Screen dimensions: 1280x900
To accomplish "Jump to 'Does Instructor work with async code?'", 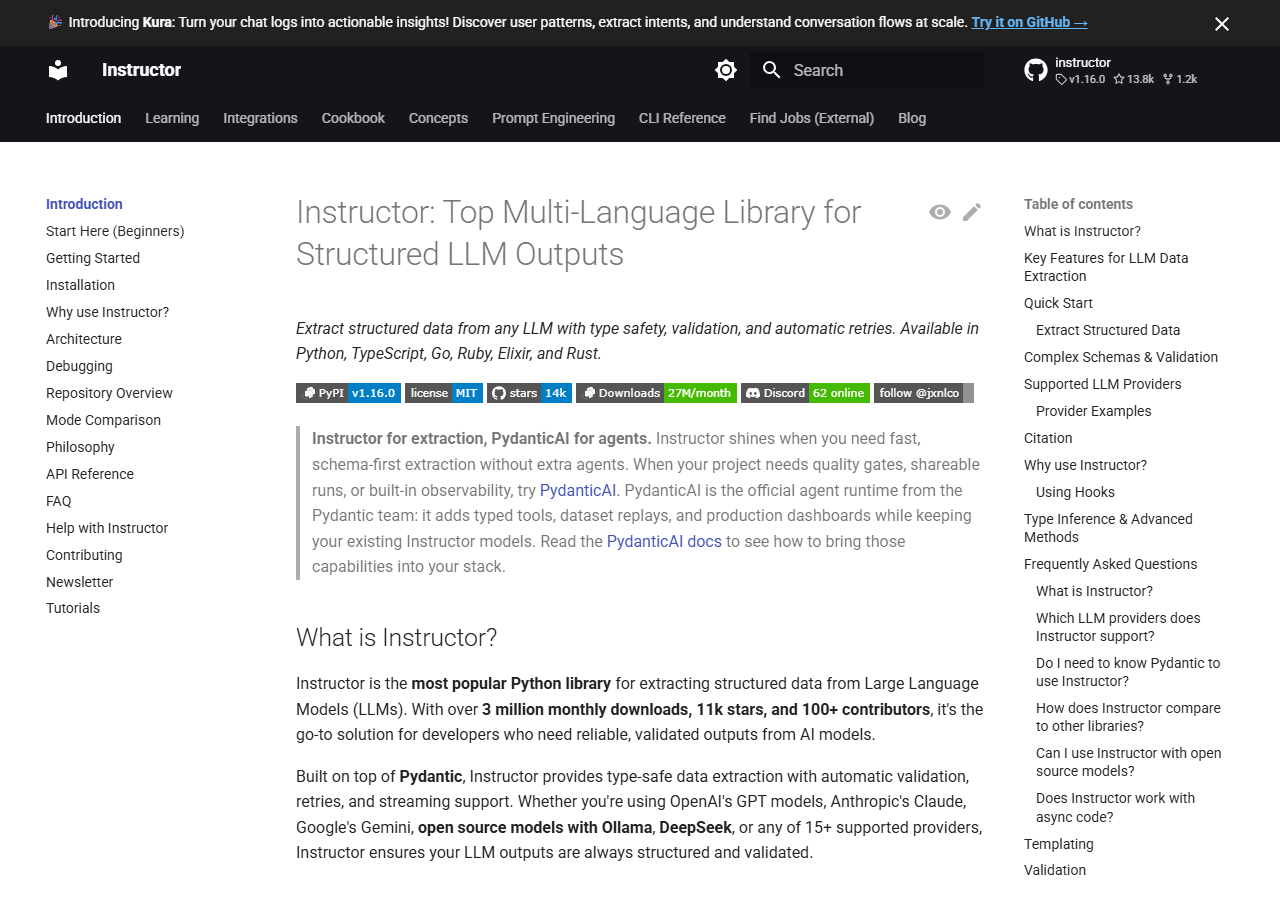I will coord(1116,807).
